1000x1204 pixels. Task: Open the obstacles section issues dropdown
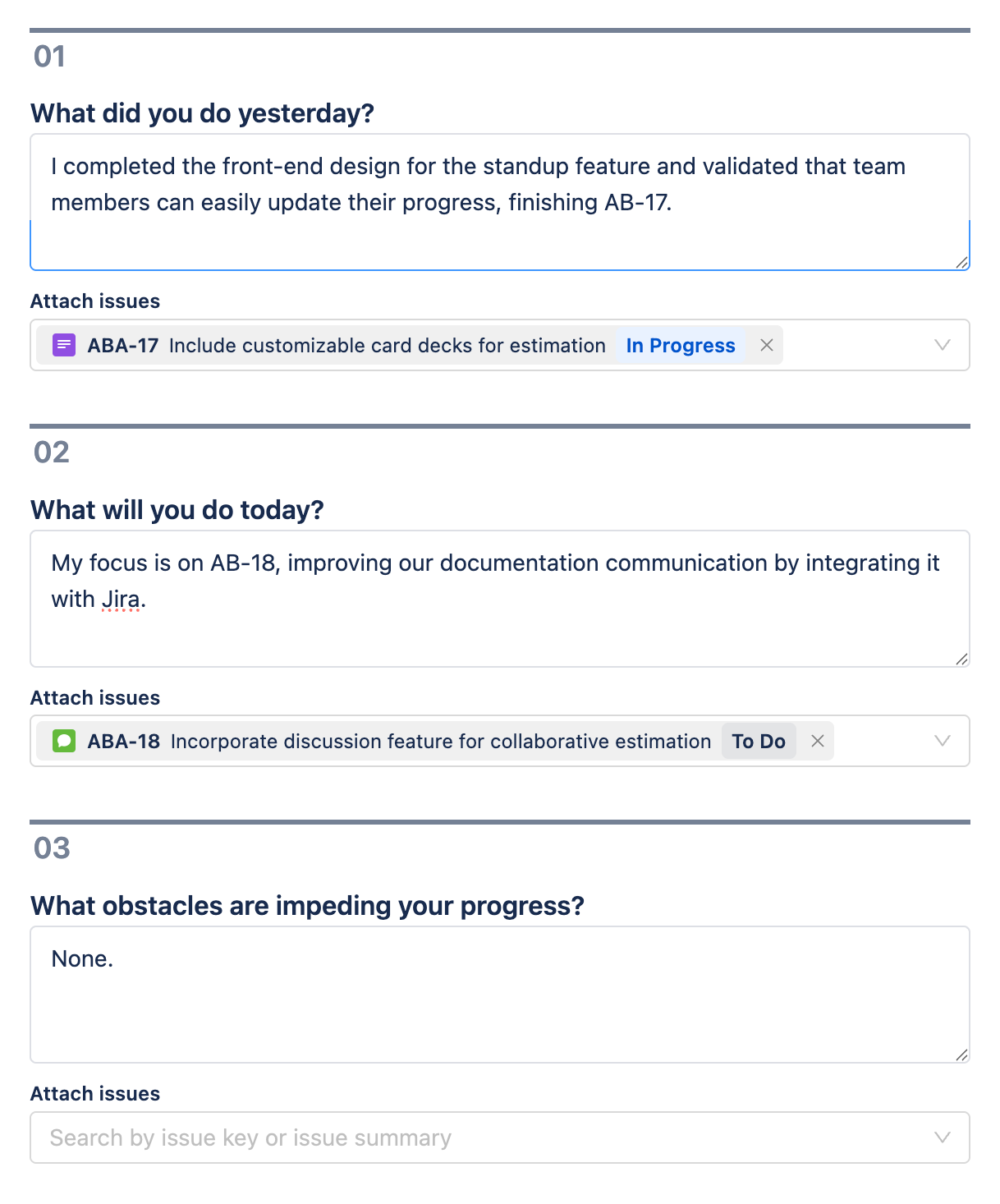(x=943, y=1137)
